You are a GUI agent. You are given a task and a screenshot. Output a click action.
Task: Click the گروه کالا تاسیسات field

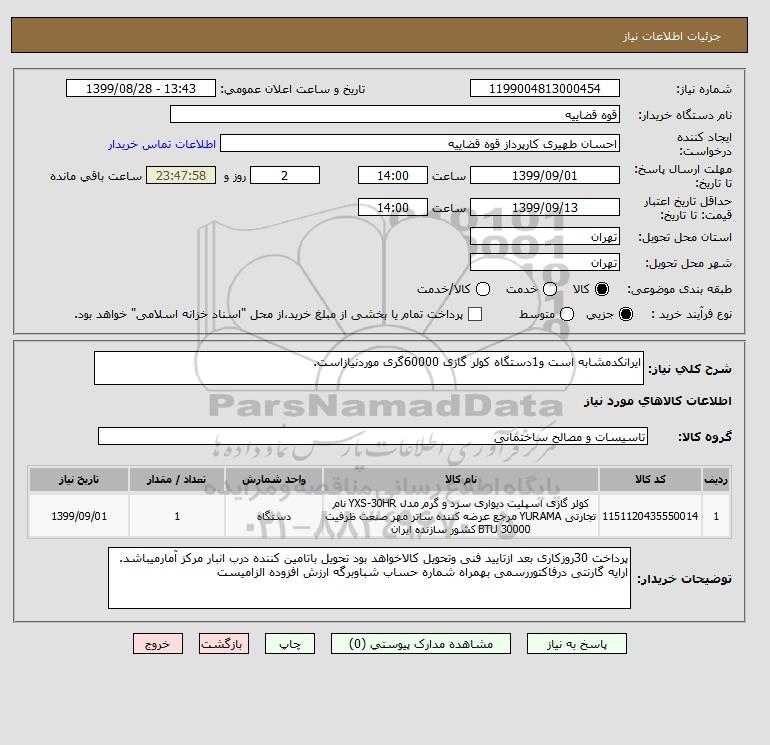click(x=373, y=436)
